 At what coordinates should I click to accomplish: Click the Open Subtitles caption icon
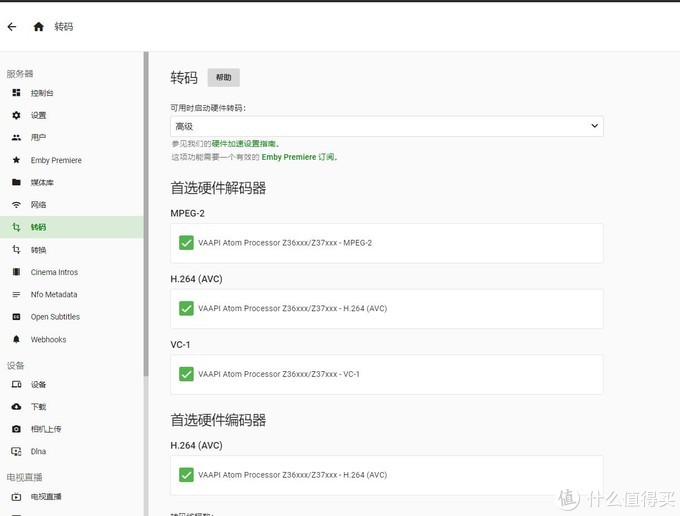point(16,317)
